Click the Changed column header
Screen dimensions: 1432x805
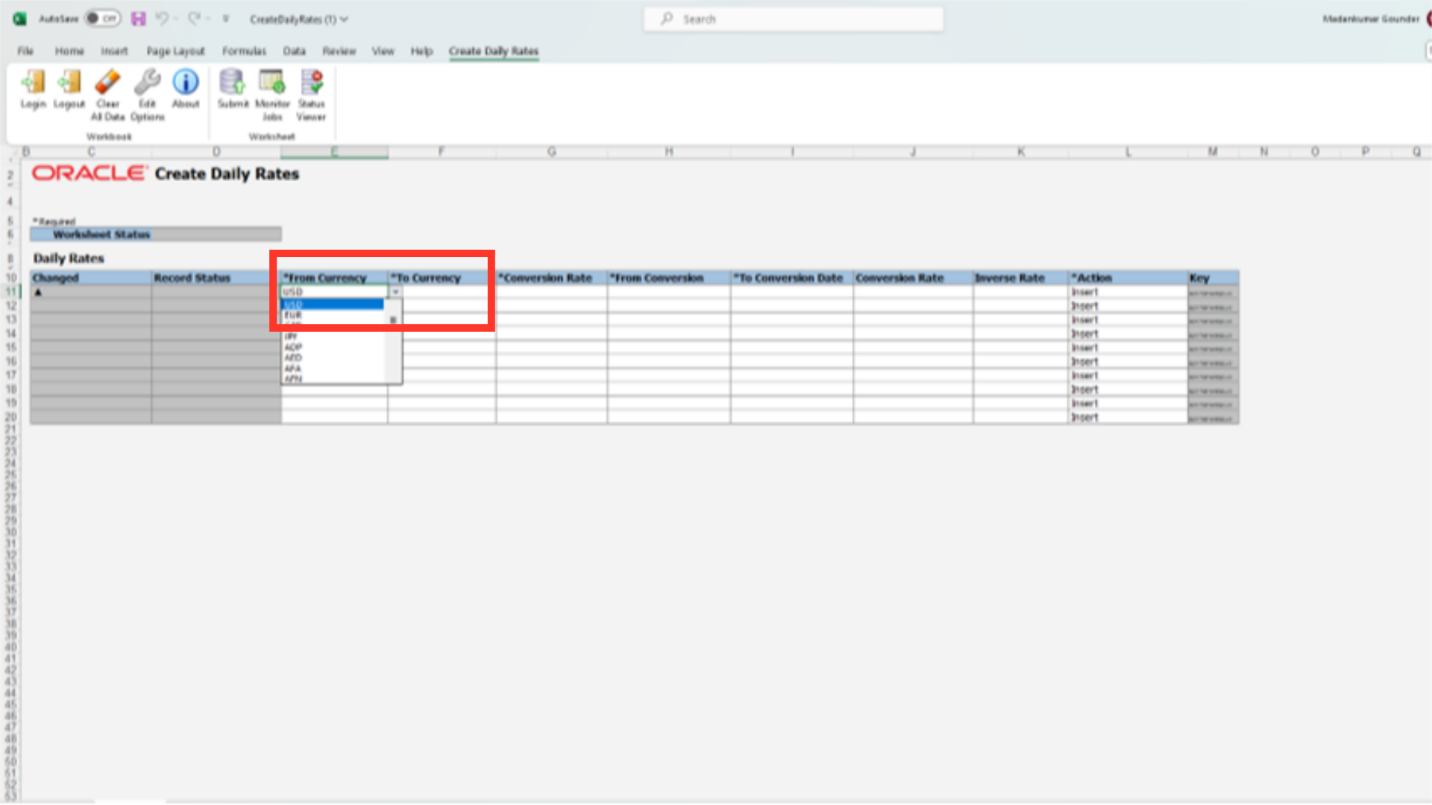click(x=90, y=278)
